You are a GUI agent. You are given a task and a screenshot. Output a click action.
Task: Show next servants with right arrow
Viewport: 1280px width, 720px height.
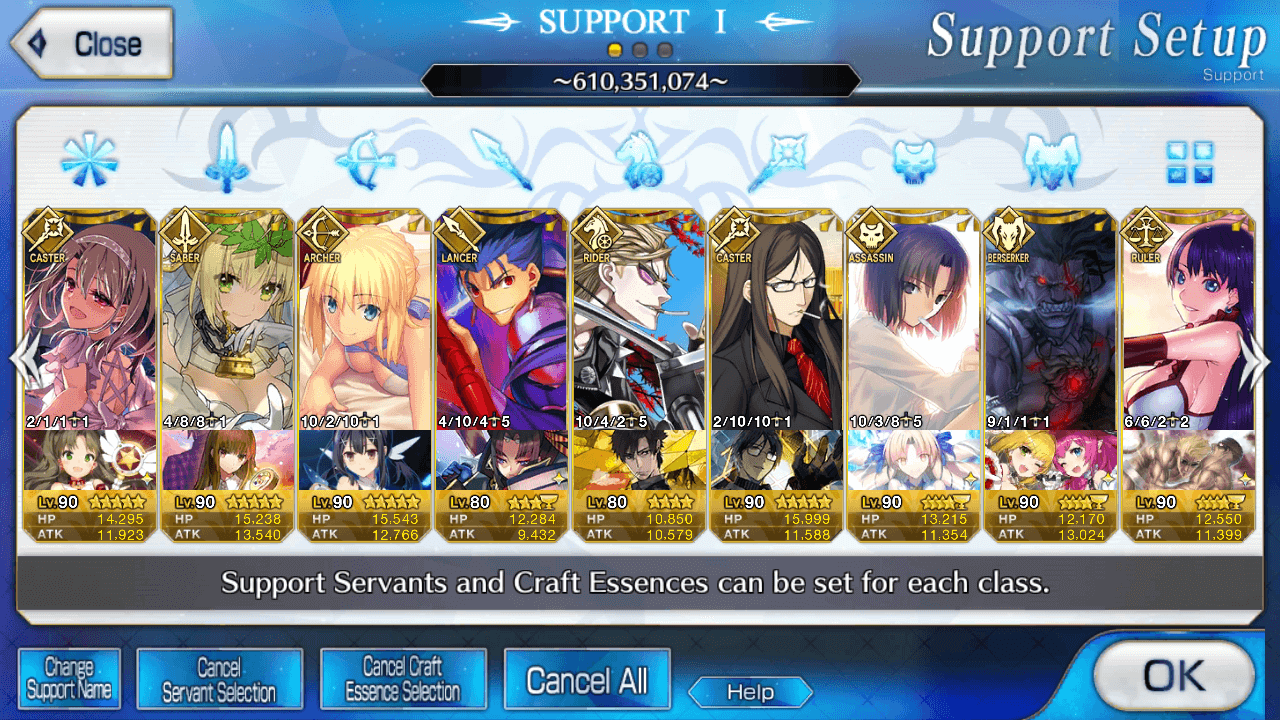pos(1254,361)
